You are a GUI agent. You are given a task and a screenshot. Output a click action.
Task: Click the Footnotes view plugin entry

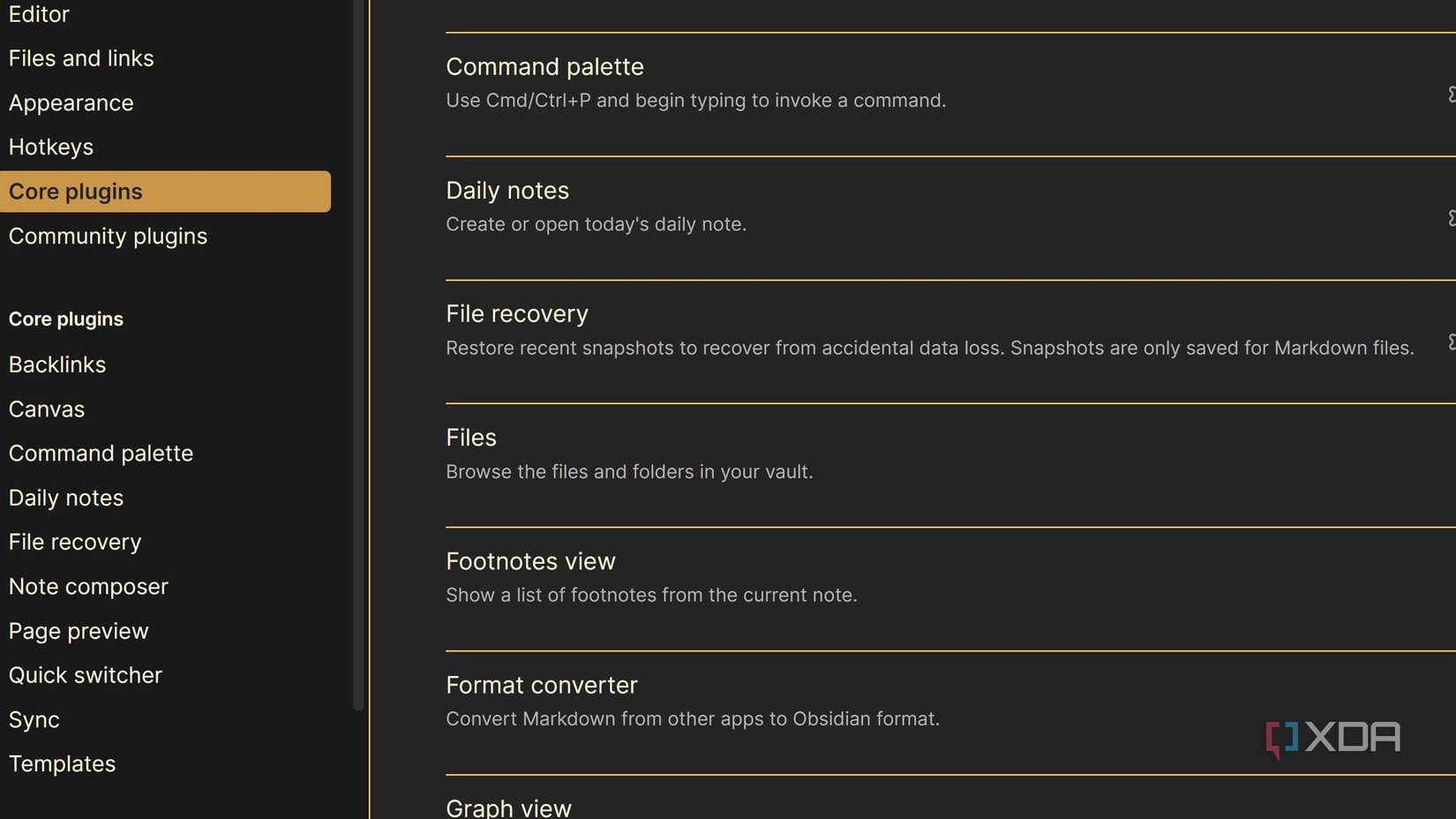(x=530, y=561)
